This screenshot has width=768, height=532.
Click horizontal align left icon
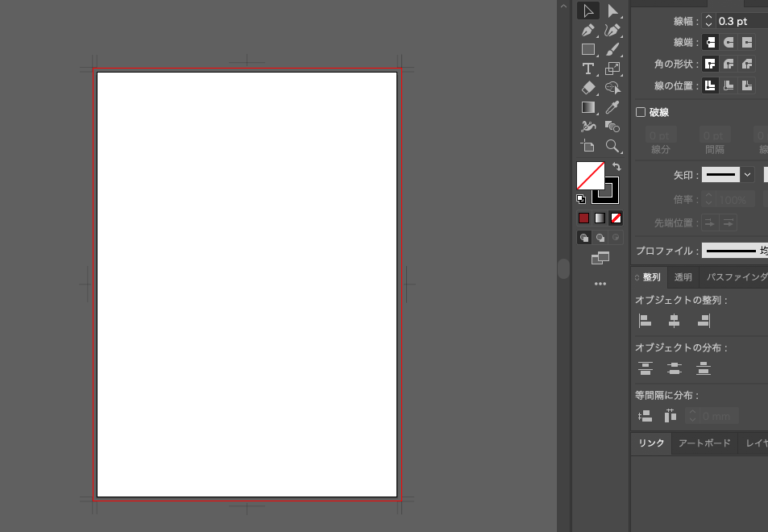pyautogui.click(x=645, y=321)
